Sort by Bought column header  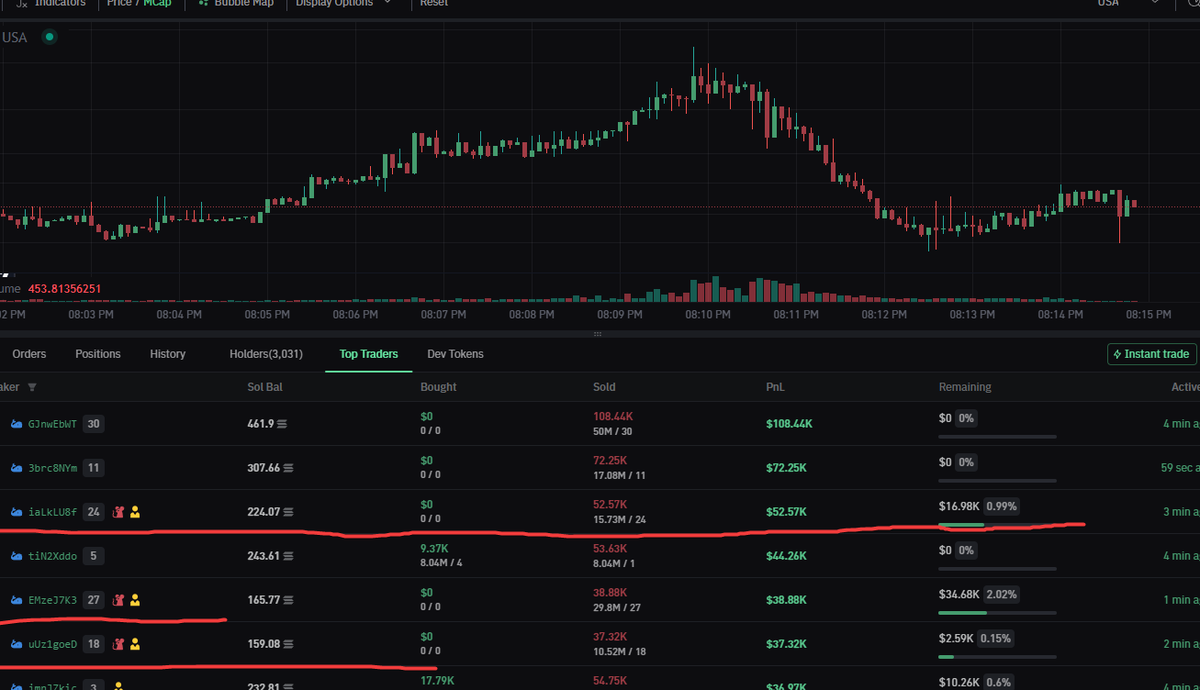pyautogui.click(x=438, y=387)
